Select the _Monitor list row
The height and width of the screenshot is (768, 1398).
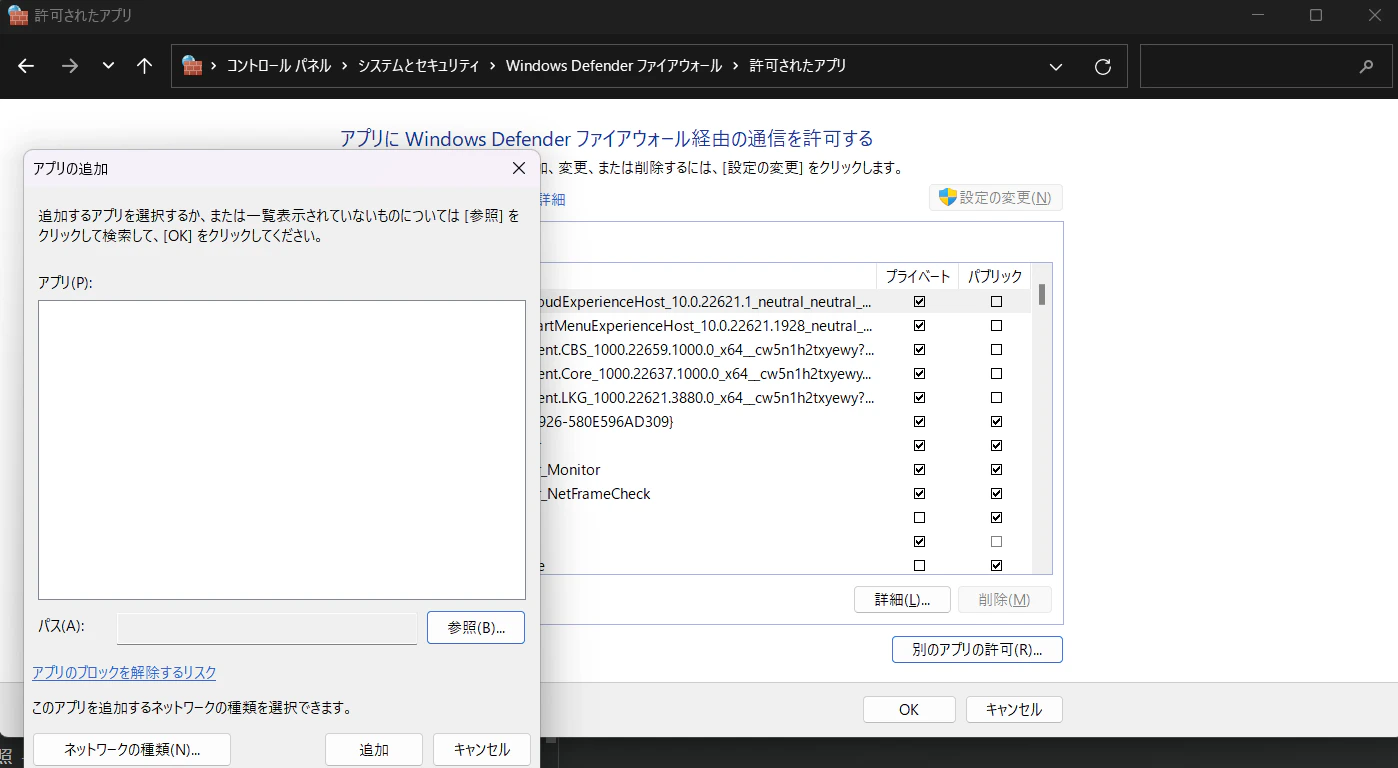[x=785, y=470]
